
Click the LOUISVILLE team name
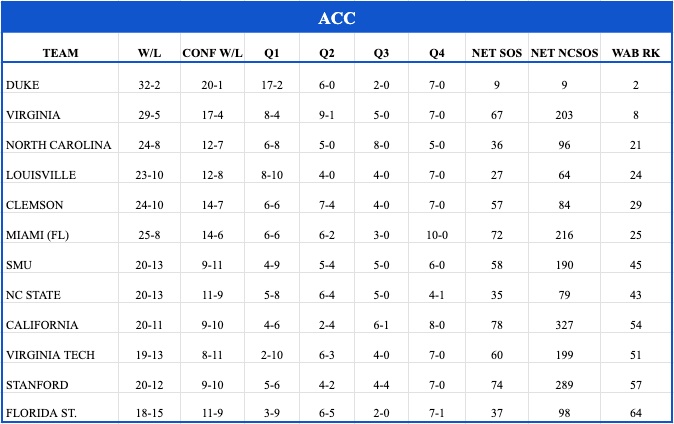coord(41,175)
